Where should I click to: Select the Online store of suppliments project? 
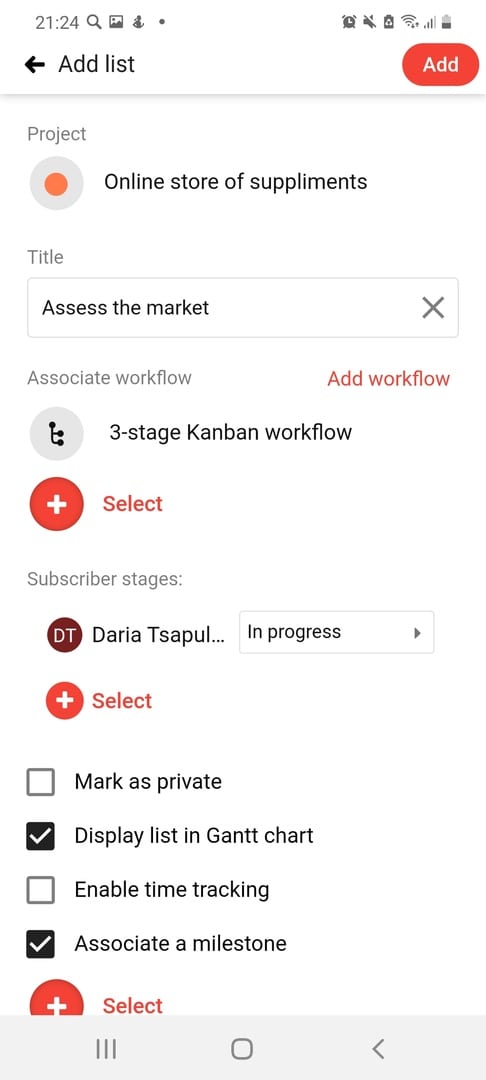tap(235, 183)
